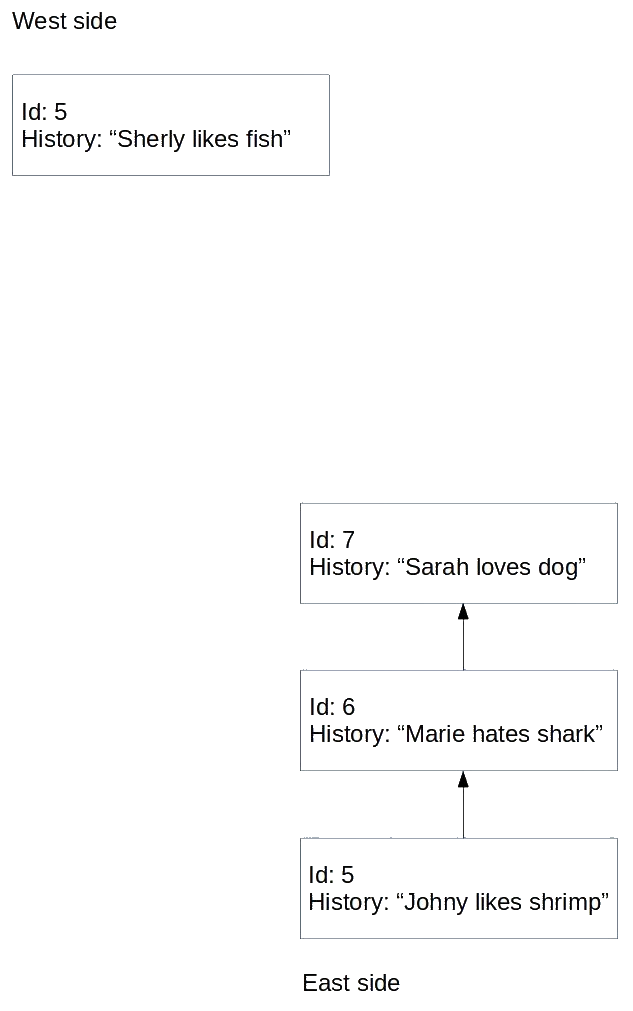633x1011 pixels.
Task: Select the "Id: 7" text
Action: pos(332,540)
